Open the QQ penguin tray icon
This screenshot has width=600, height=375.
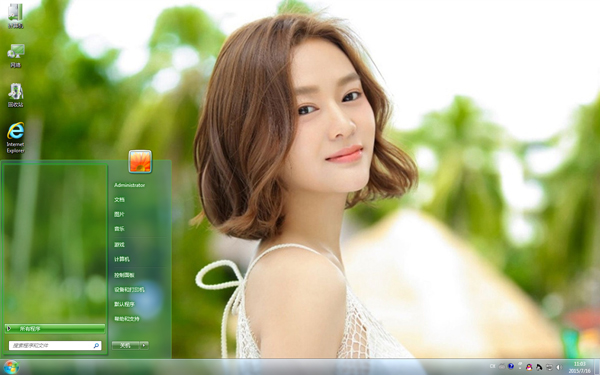pos(529,367)
